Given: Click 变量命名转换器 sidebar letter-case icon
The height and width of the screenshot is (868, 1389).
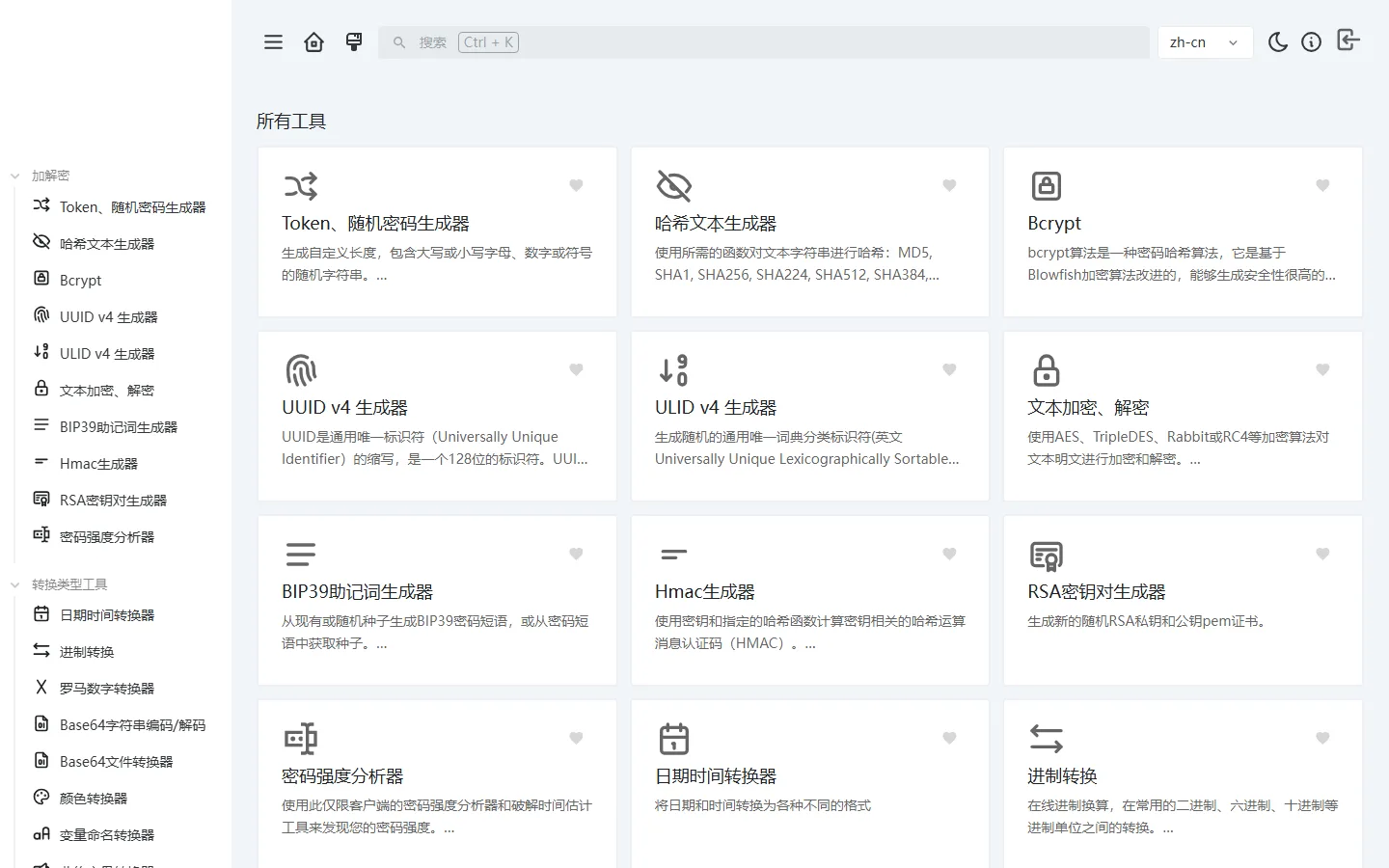Looking at the screenshot, I should [41, 833].
